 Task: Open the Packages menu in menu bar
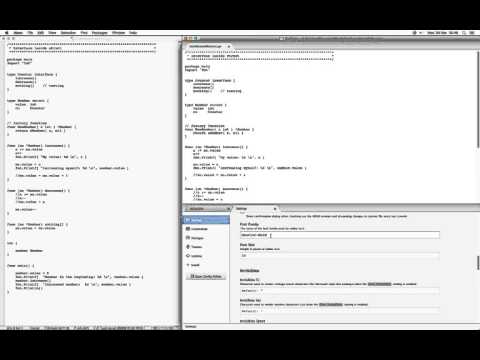[x=100, y=33]
